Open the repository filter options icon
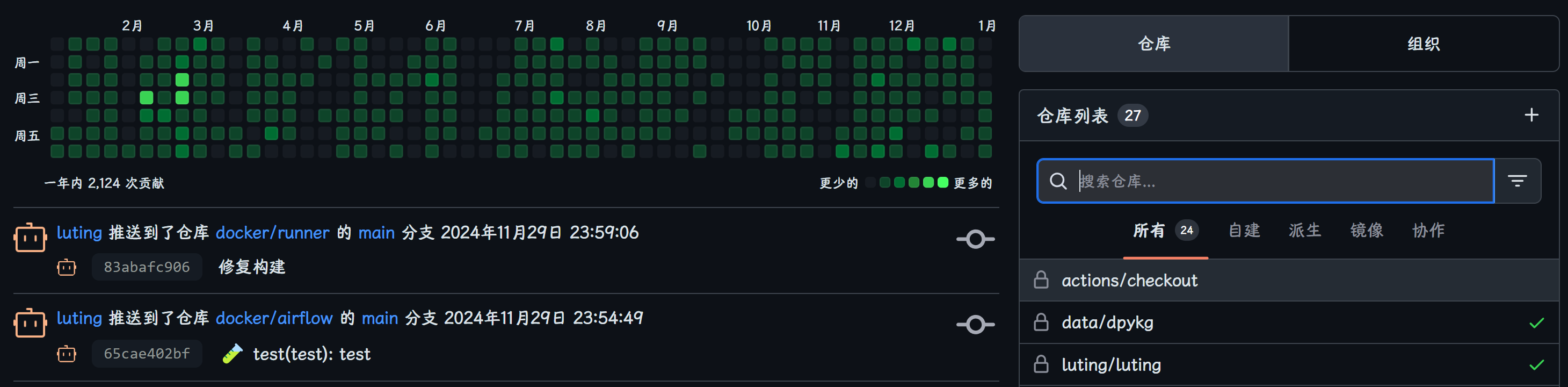 coord(1517,181)
